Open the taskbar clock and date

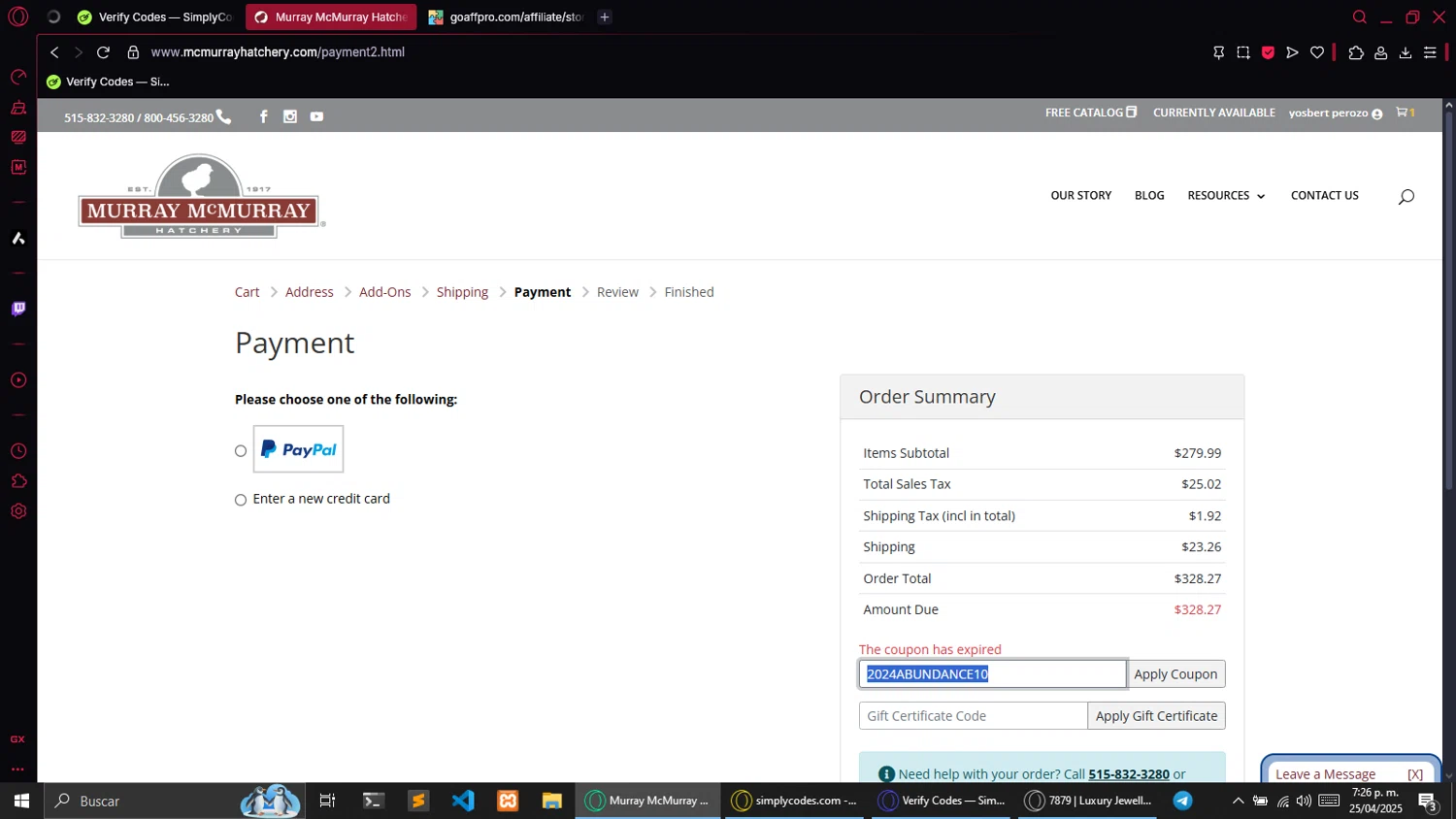tap(1375, 801)
